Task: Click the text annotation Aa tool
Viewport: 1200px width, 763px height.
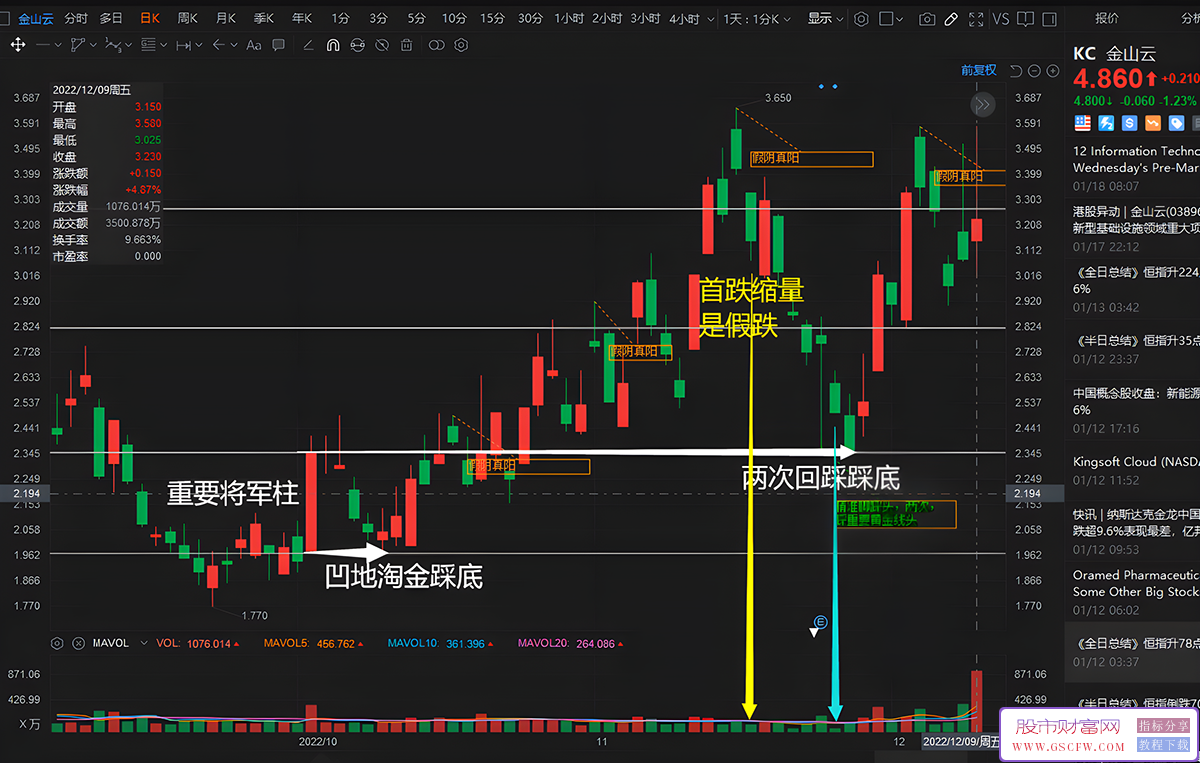Action: tap(254, 45)
